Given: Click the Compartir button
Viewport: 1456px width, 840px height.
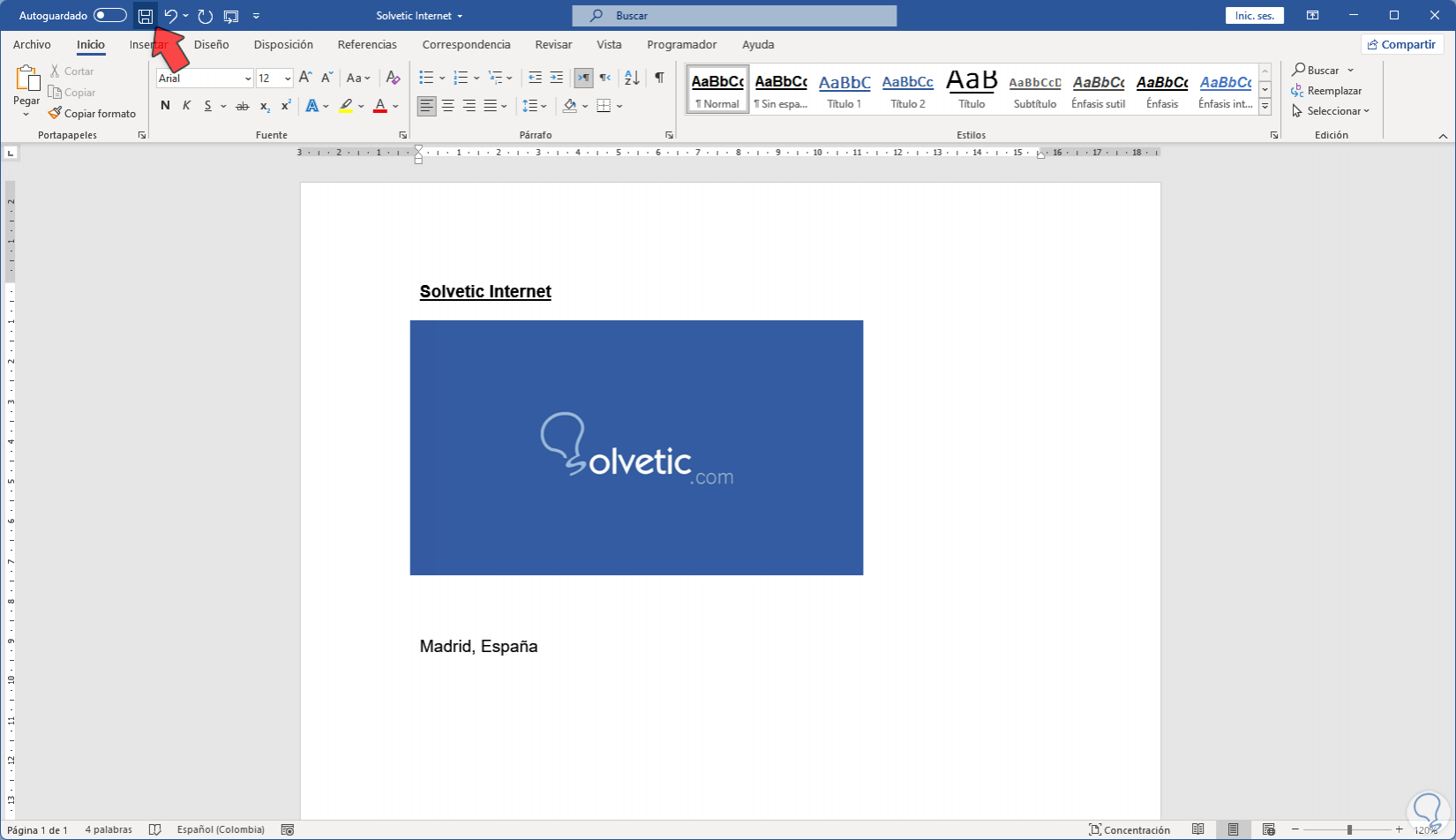Looking at the screenshot, I should coord(1401,44).
